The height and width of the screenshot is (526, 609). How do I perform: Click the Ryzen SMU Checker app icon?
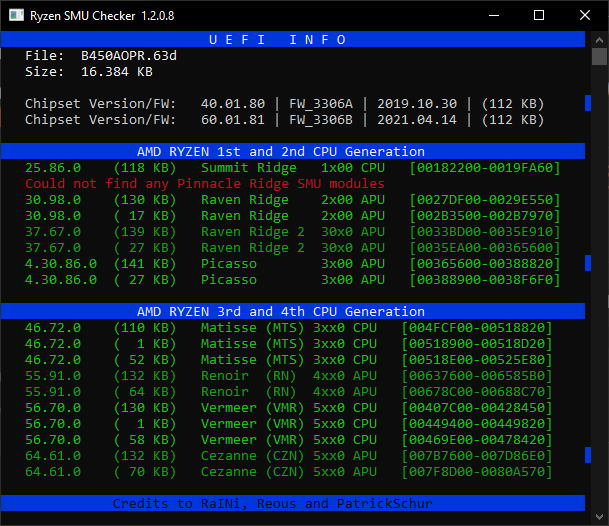(16, 16)
